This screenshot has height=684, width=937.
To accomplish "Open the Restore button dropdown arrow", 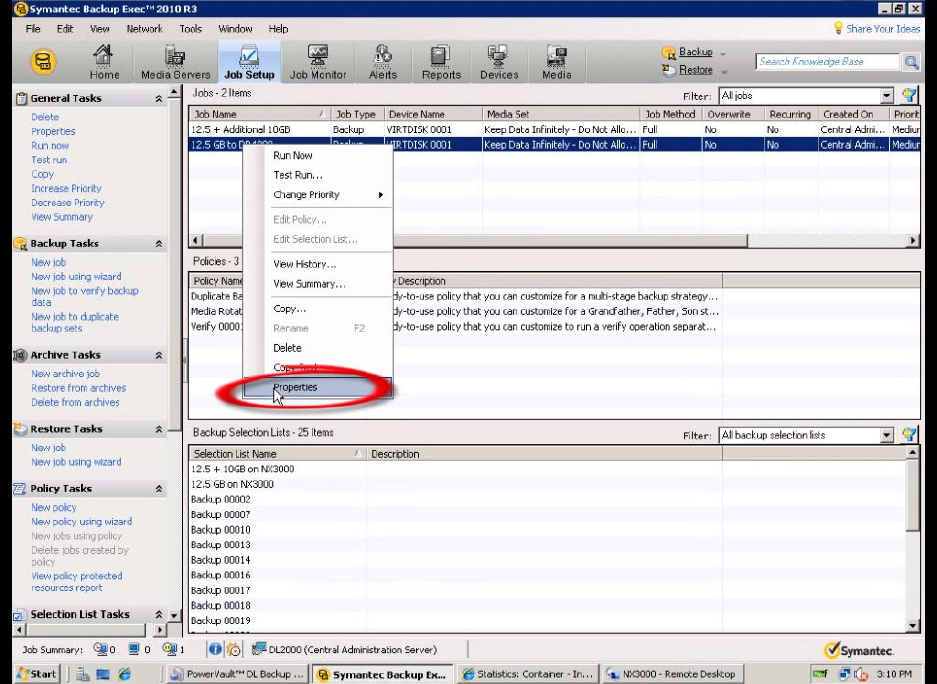I will click(724, 71).
